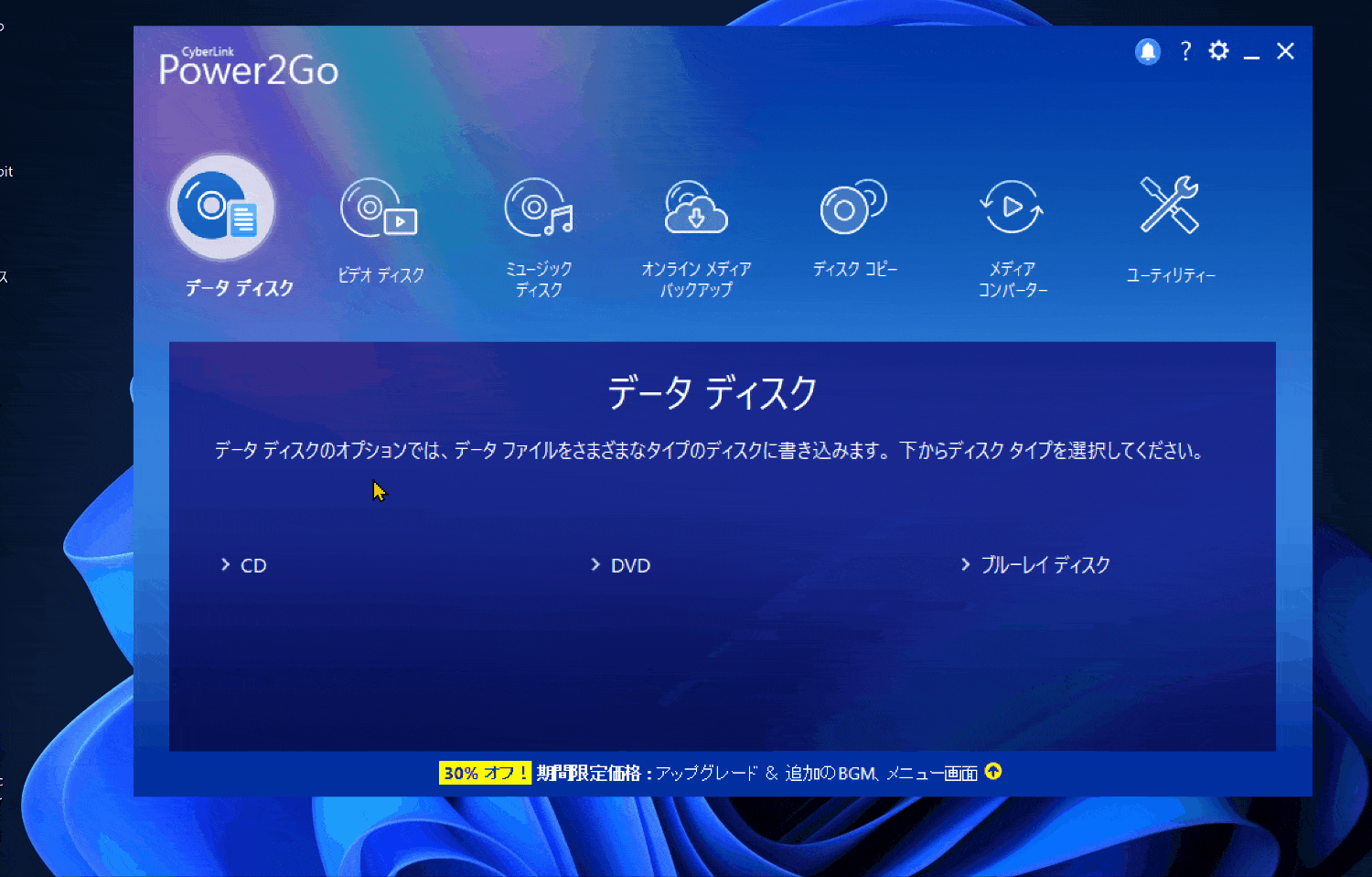Viewport: 1372px width, 877px height.
Task: Open the メディア コンバーター section
Action: pyautogui.click(x=1012, y=207)
